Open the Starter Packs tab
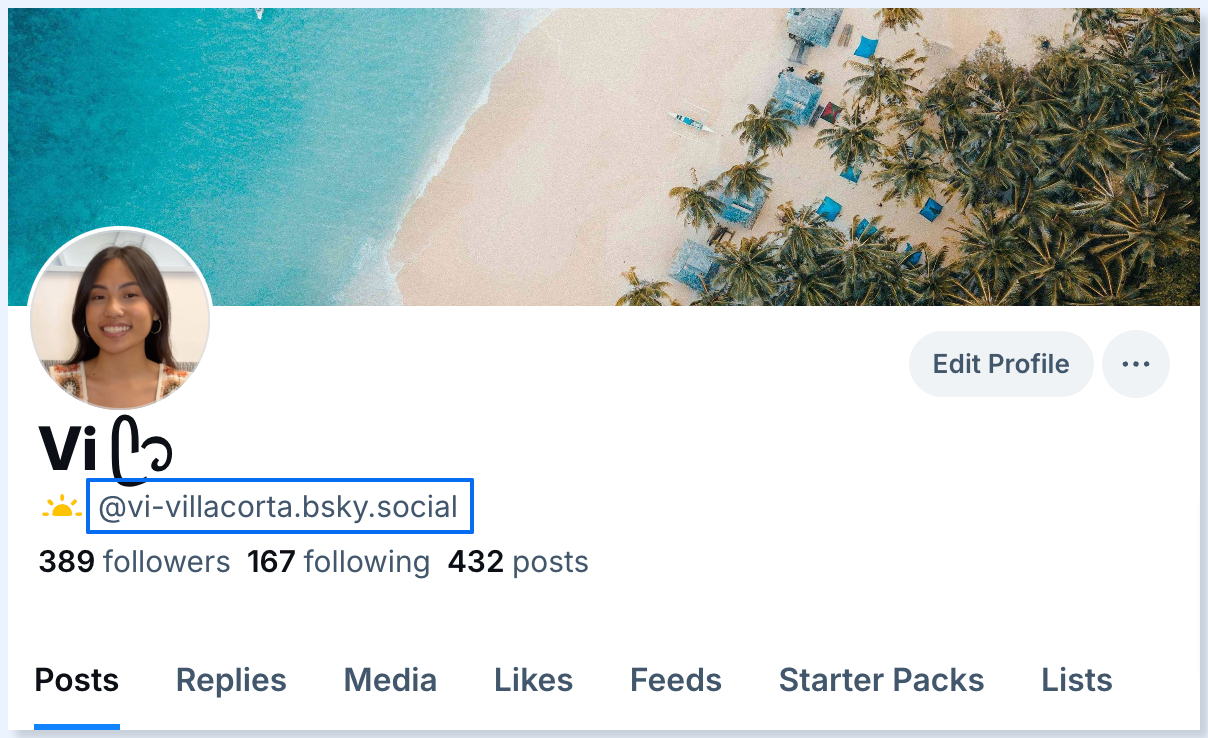The height and width of the screenshot is (738, 1208). 881,681
